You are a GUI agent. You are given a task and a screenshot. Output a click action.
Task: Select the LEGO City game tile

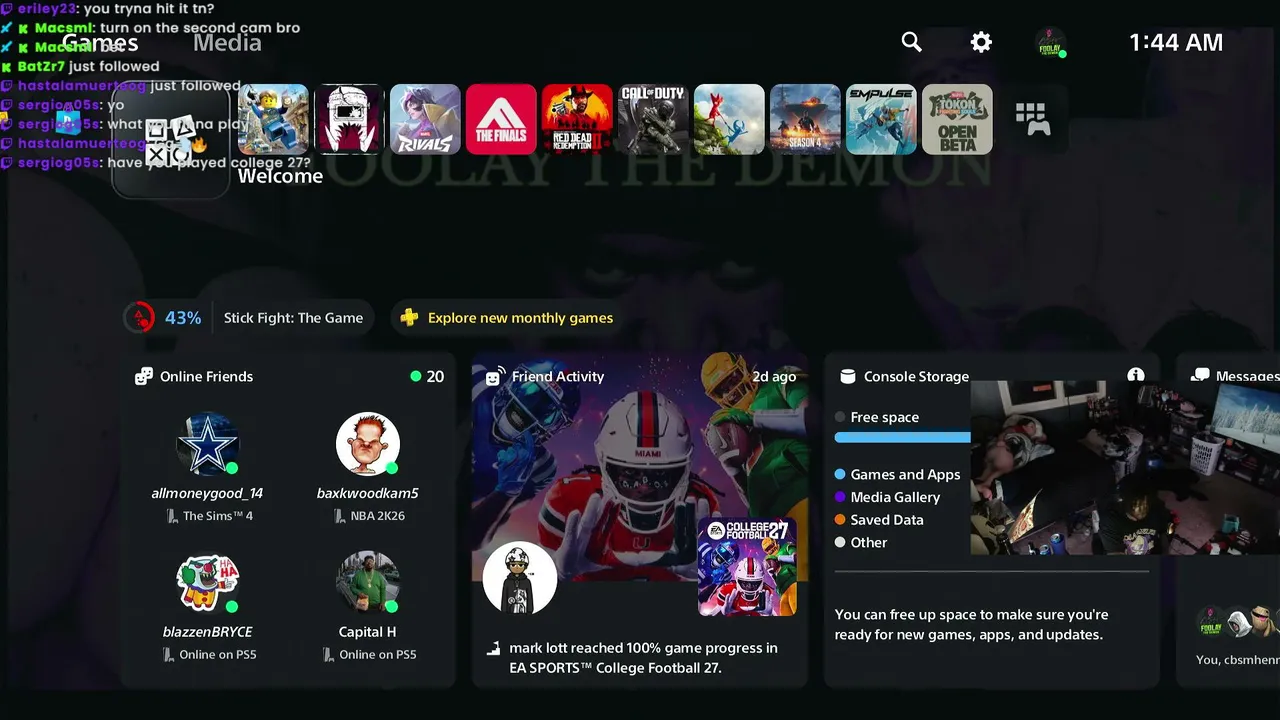273,119
